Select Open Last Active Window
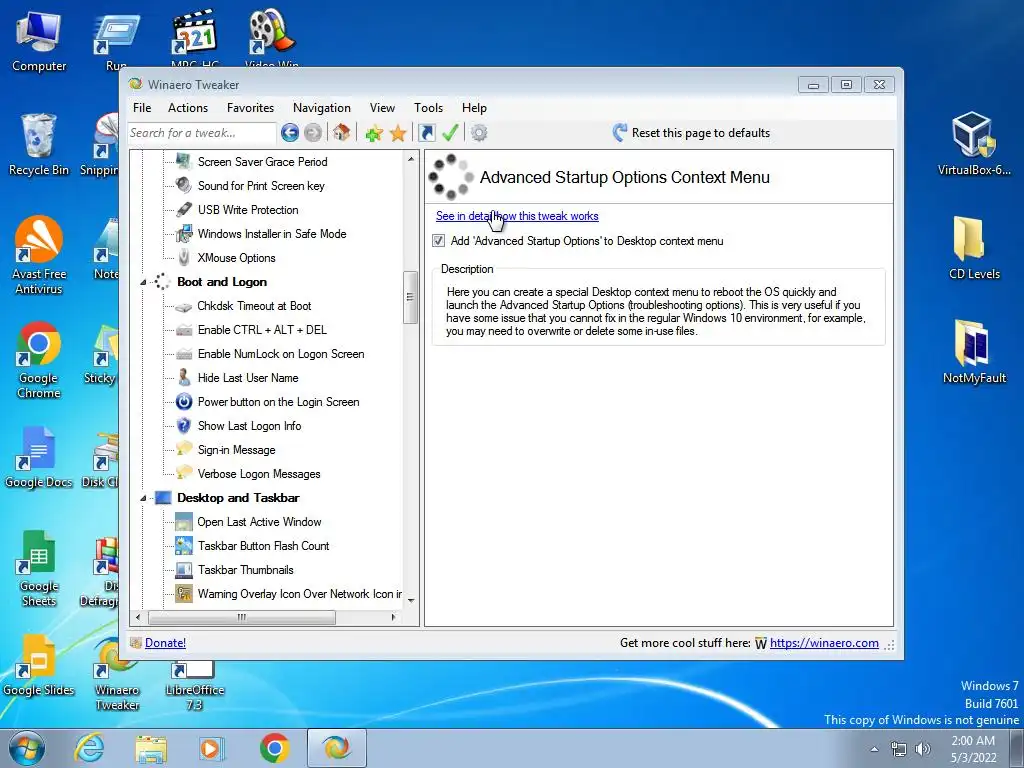This screenshot has height=768, width=1024. 259,522
